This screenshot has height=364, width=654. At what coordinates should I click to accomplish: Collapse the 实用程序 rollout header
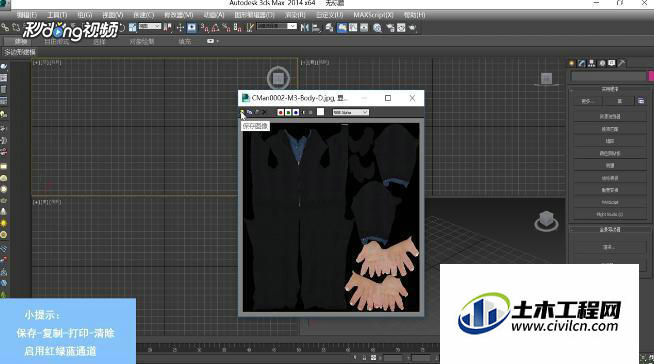tap(609, 89)
